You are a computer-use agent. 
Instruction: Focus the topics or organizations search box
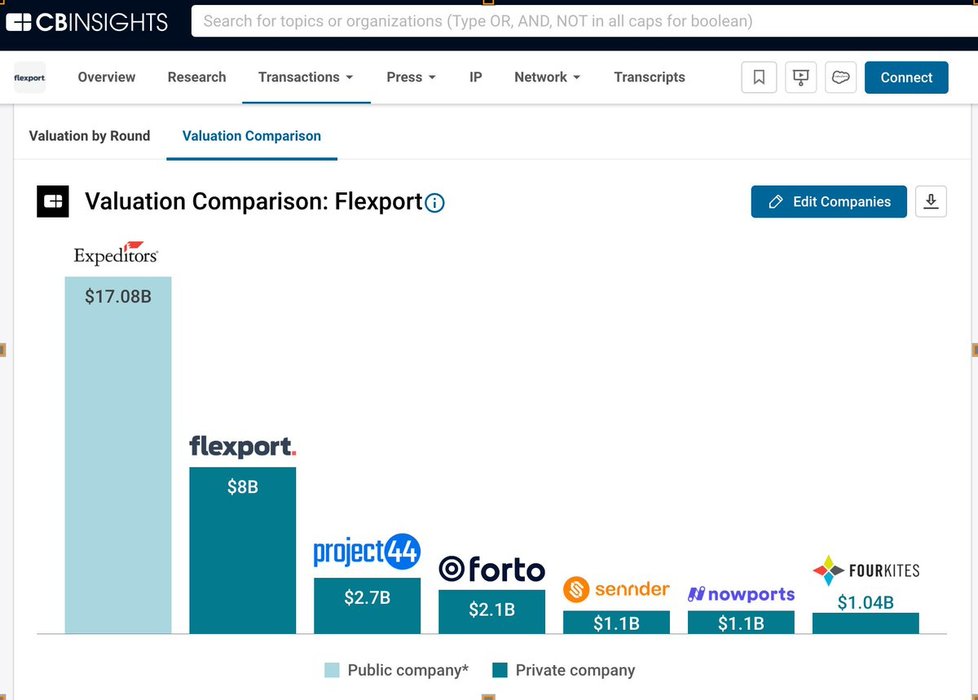click(580, 20)
